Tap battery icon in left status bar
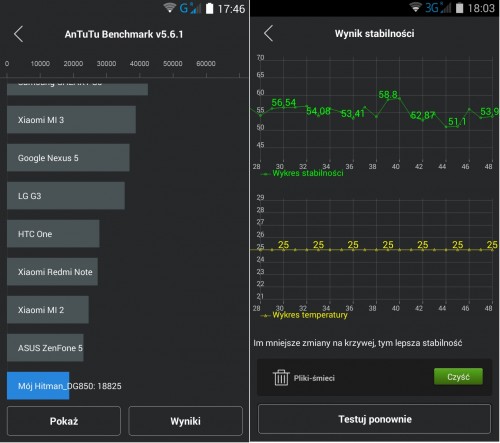This screenshot has height=443, width=500. [x=209, y=8]
